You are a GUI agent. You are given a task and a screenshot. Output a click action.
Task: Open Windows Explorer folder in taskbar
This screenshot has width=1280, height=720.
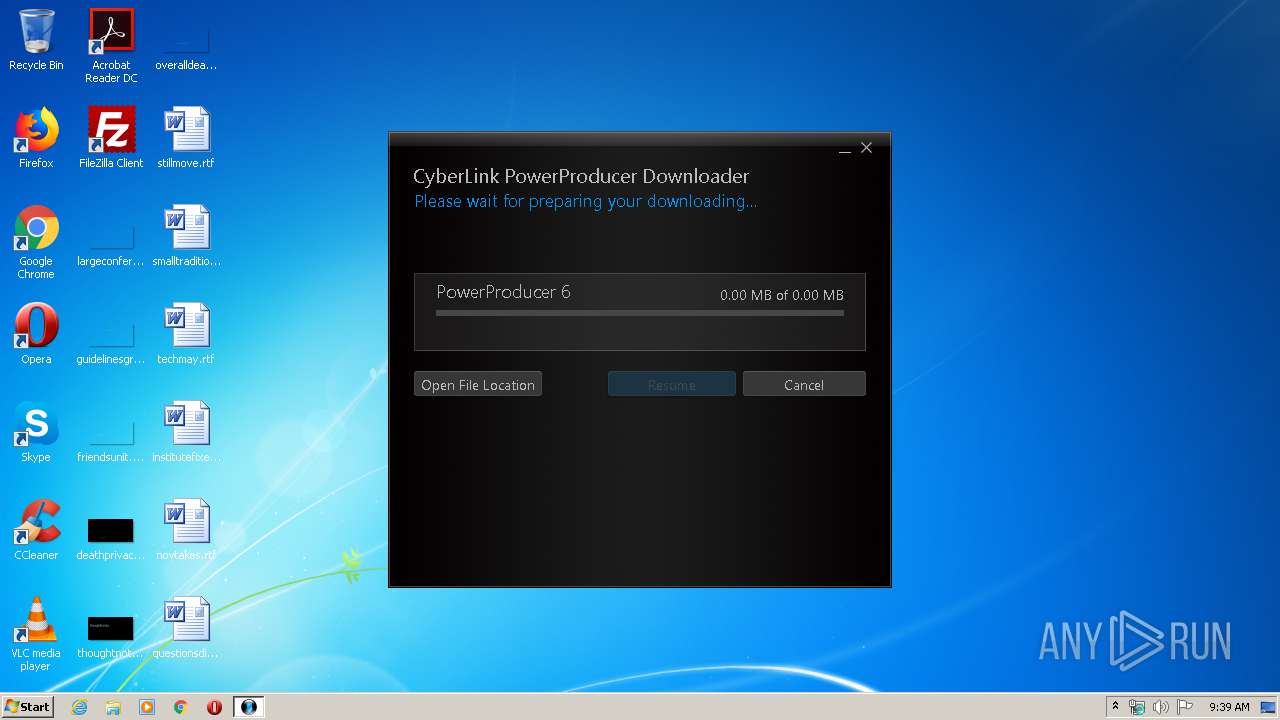point(113,707)
